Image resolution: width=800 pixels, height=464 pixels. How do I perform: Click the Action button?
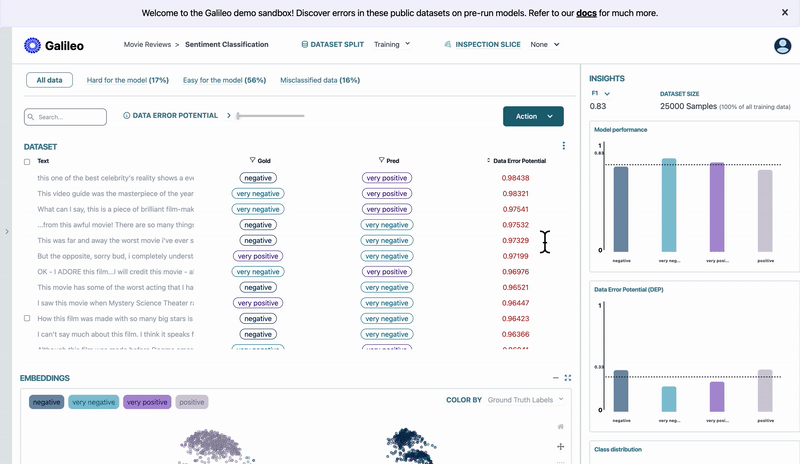click(x=533, y=116)
